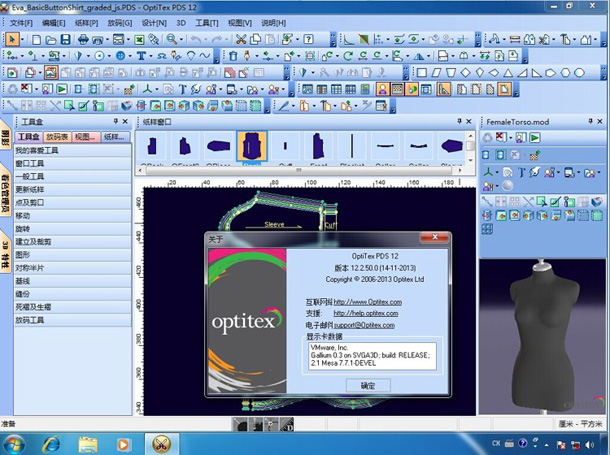Click the support@Optitex.com email link

point(364,325)
